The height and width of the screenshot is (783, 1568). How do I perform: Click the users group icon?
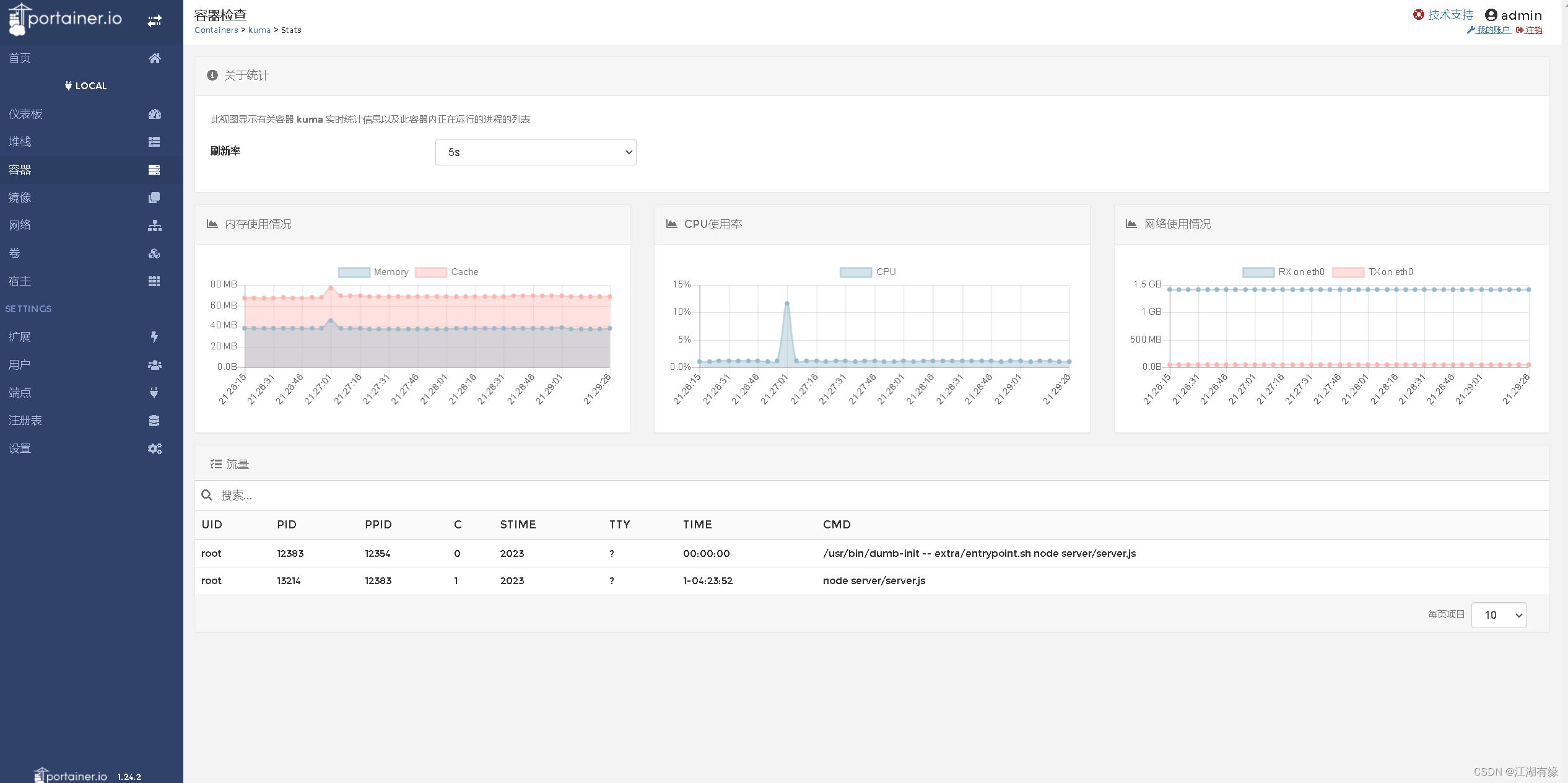[x=155, y=365]
